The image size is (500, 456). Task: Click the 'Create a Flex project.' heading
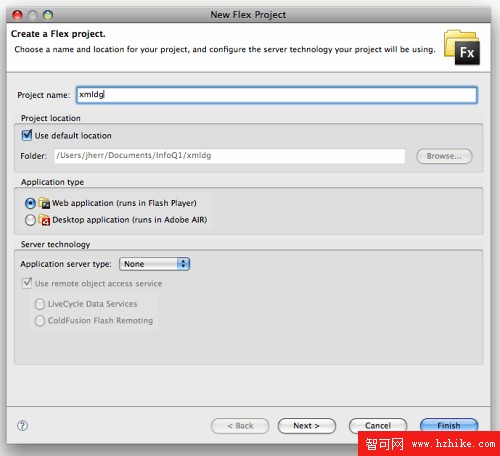[58, 34]
